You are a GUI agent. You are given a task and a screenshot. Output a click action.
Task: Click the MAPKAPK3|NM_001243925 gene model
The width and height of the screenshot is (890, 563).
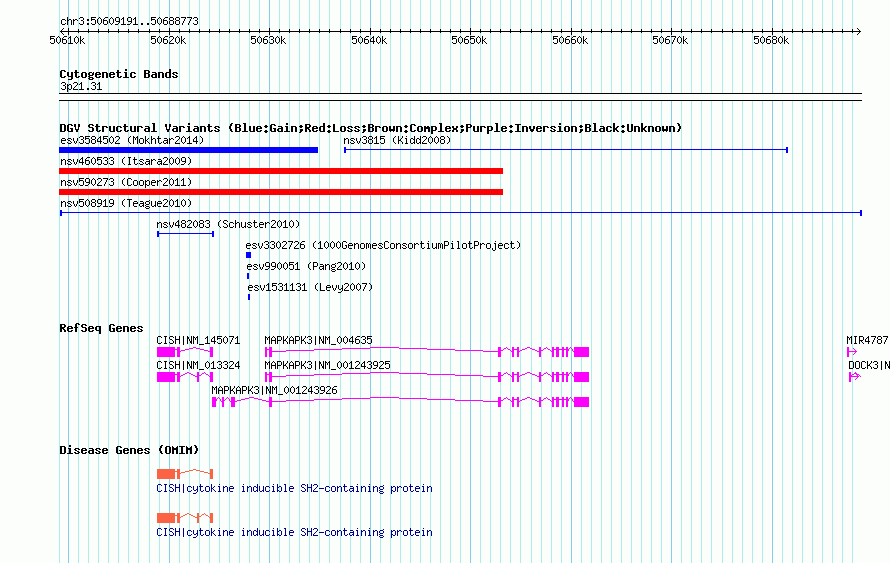pyautogui.click(x=427, y=377)
